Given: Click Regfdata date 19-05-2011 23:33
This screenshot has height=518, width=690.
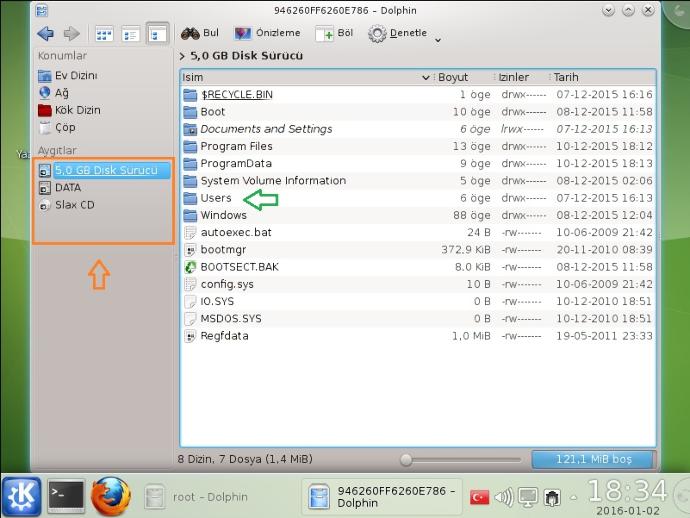Looking at the screenshot, I should (604, 336).
